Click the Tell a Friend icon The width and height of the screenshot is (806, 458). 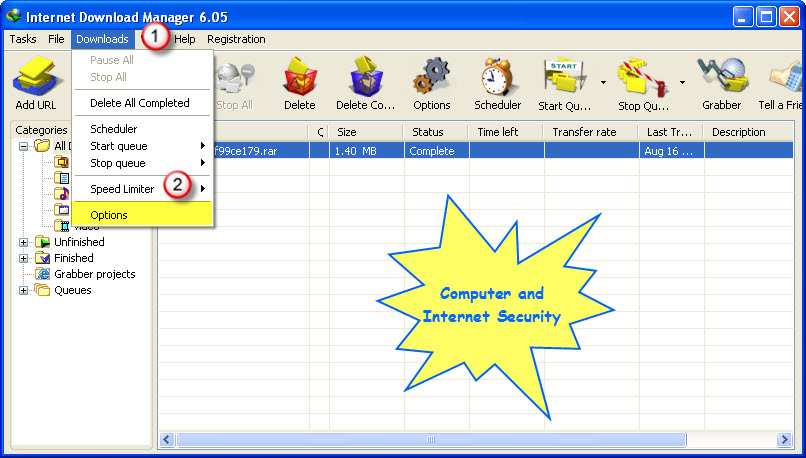pos(786,77)
